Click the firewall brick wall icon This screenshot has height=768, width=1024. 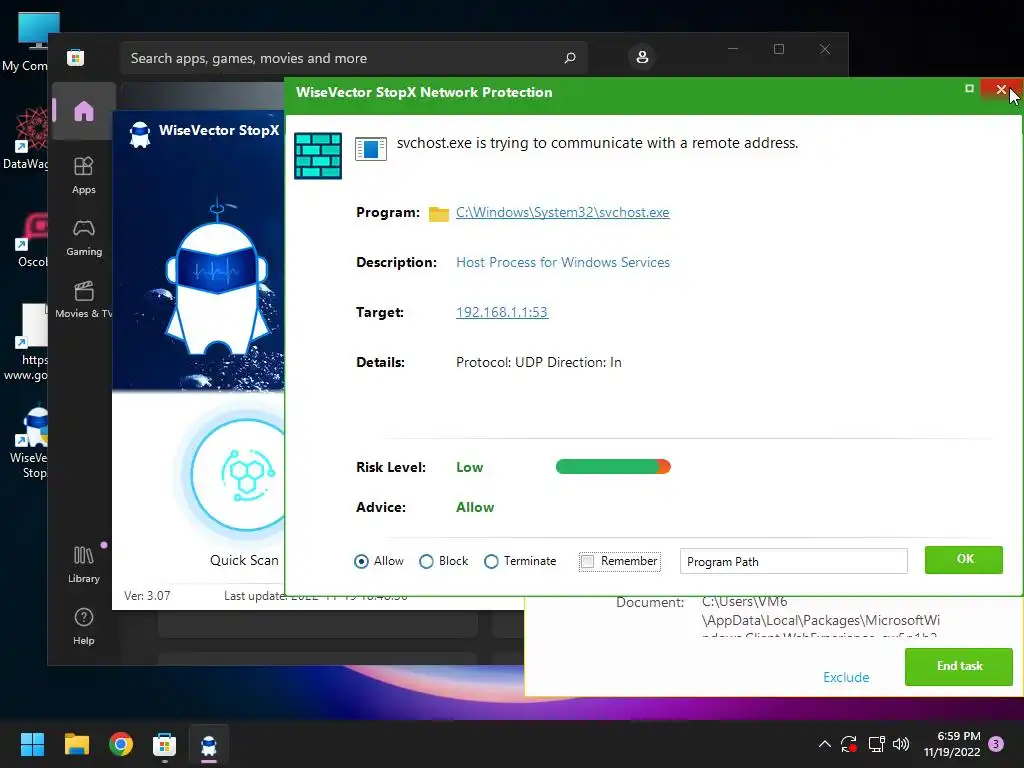pos(318,155)
